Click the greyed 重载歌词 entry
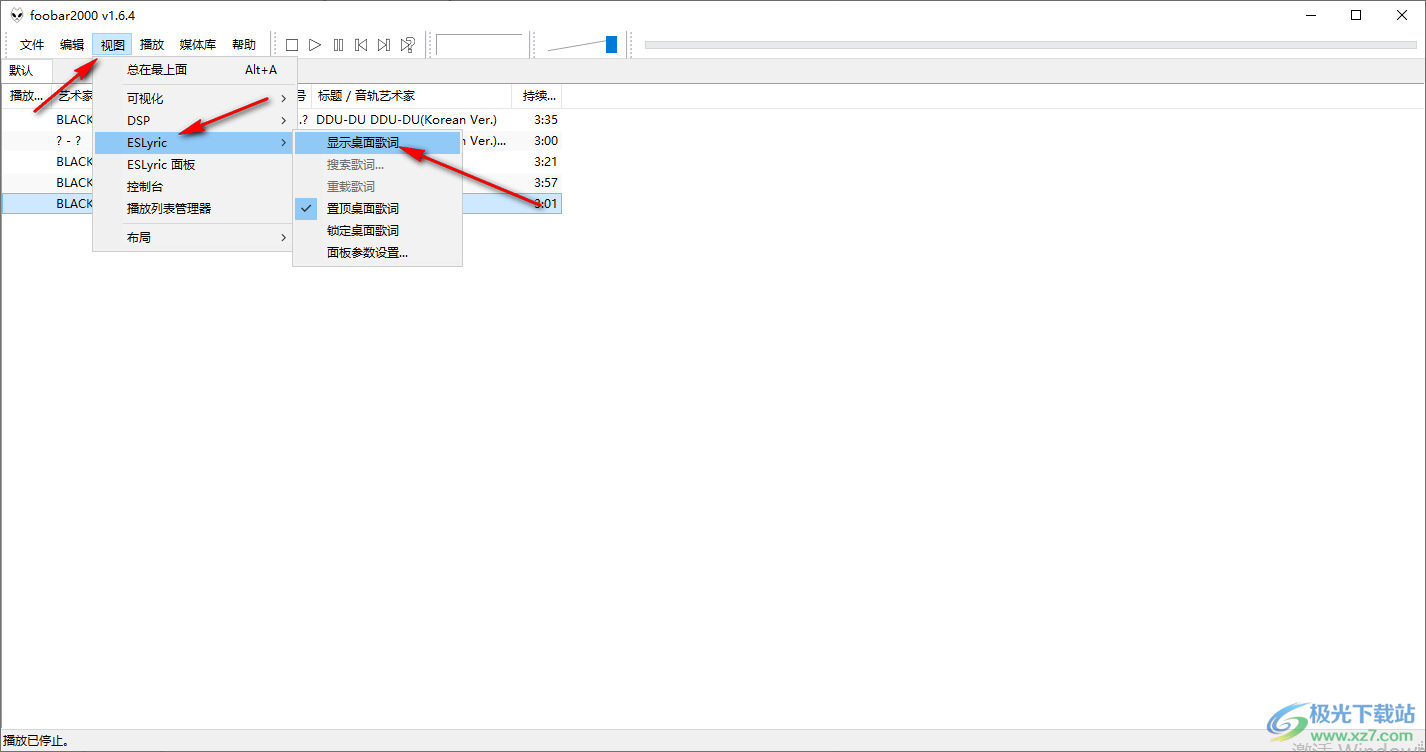Image resolution: width=1426 pixels, height=752 pixels. (x=377, y=187)
